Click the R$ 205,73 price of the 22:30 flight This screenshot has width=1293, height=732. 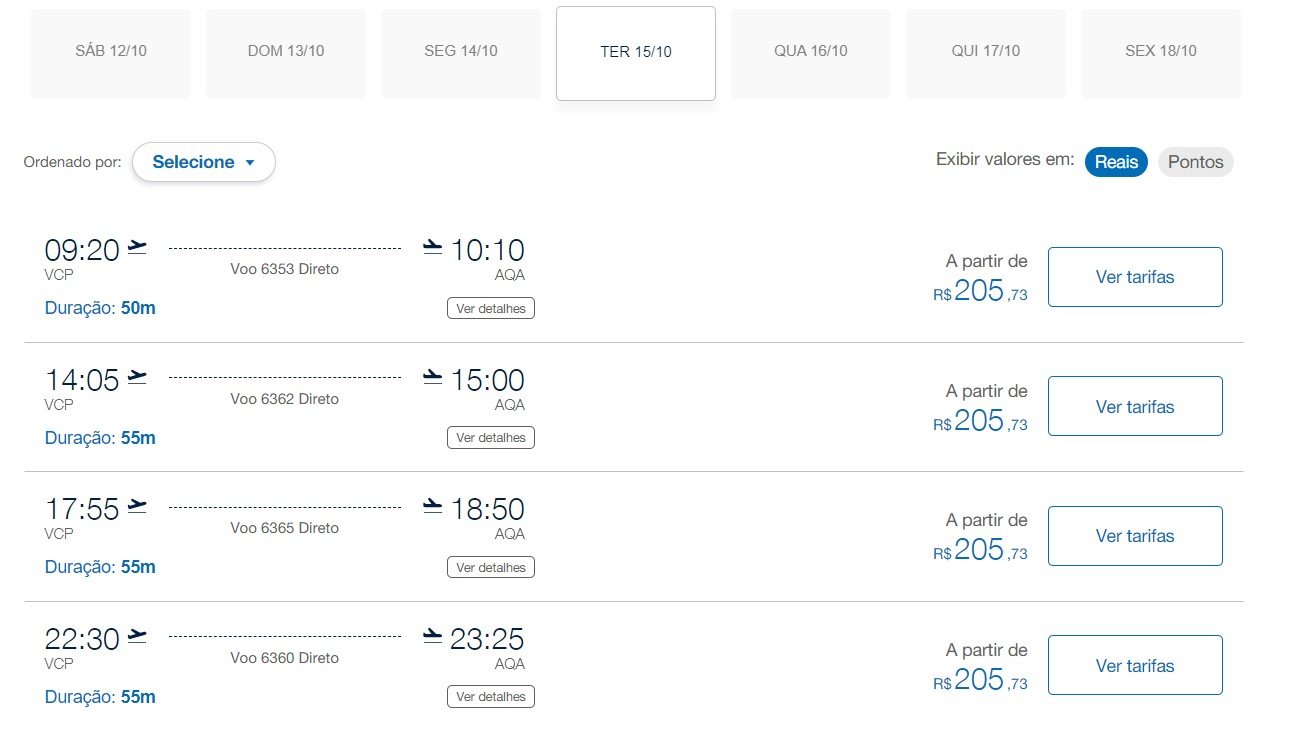(x=980, y=680)
